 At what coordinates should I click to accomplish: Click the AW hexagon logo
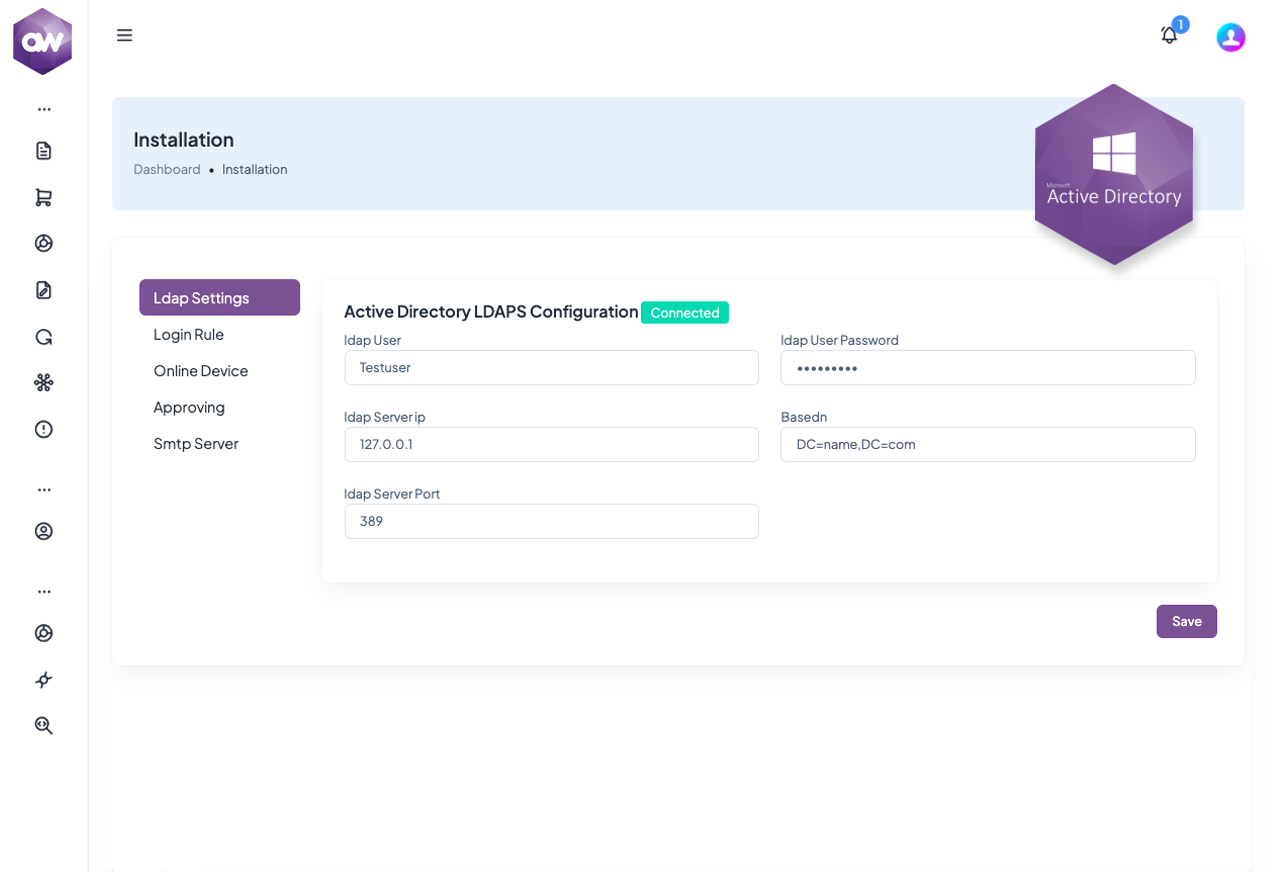42,41
